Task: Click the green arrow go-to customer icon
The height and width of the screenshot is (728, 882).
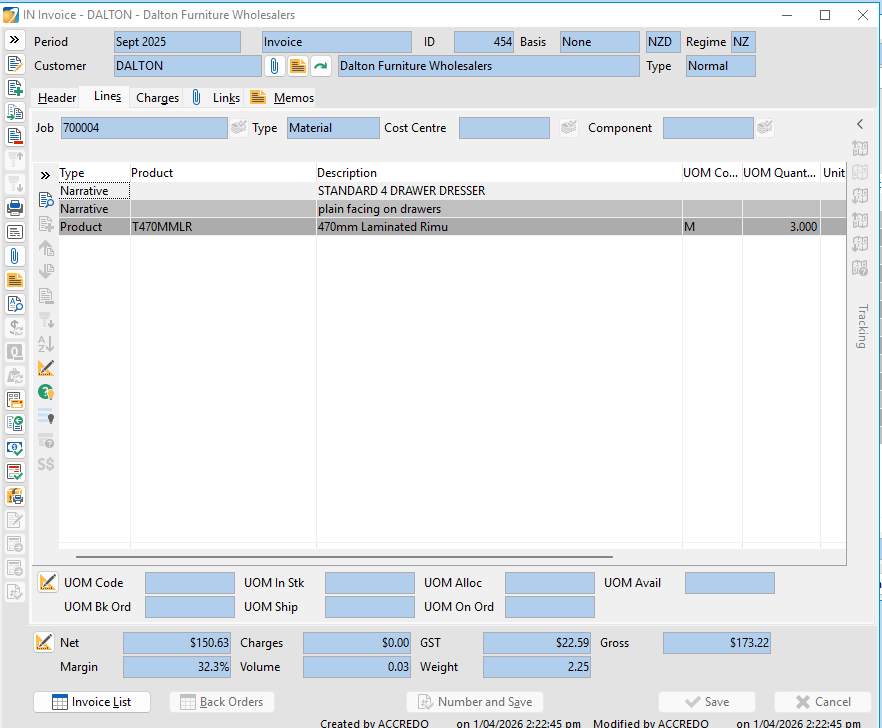Action: click(321, 66)
